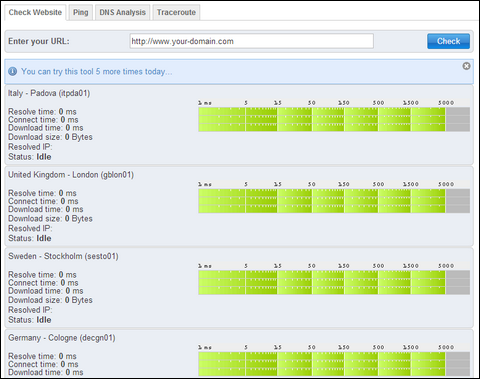Click Resolve time under Cologne
The height and width of the screenshot is (379, 480).
point(42,356)
